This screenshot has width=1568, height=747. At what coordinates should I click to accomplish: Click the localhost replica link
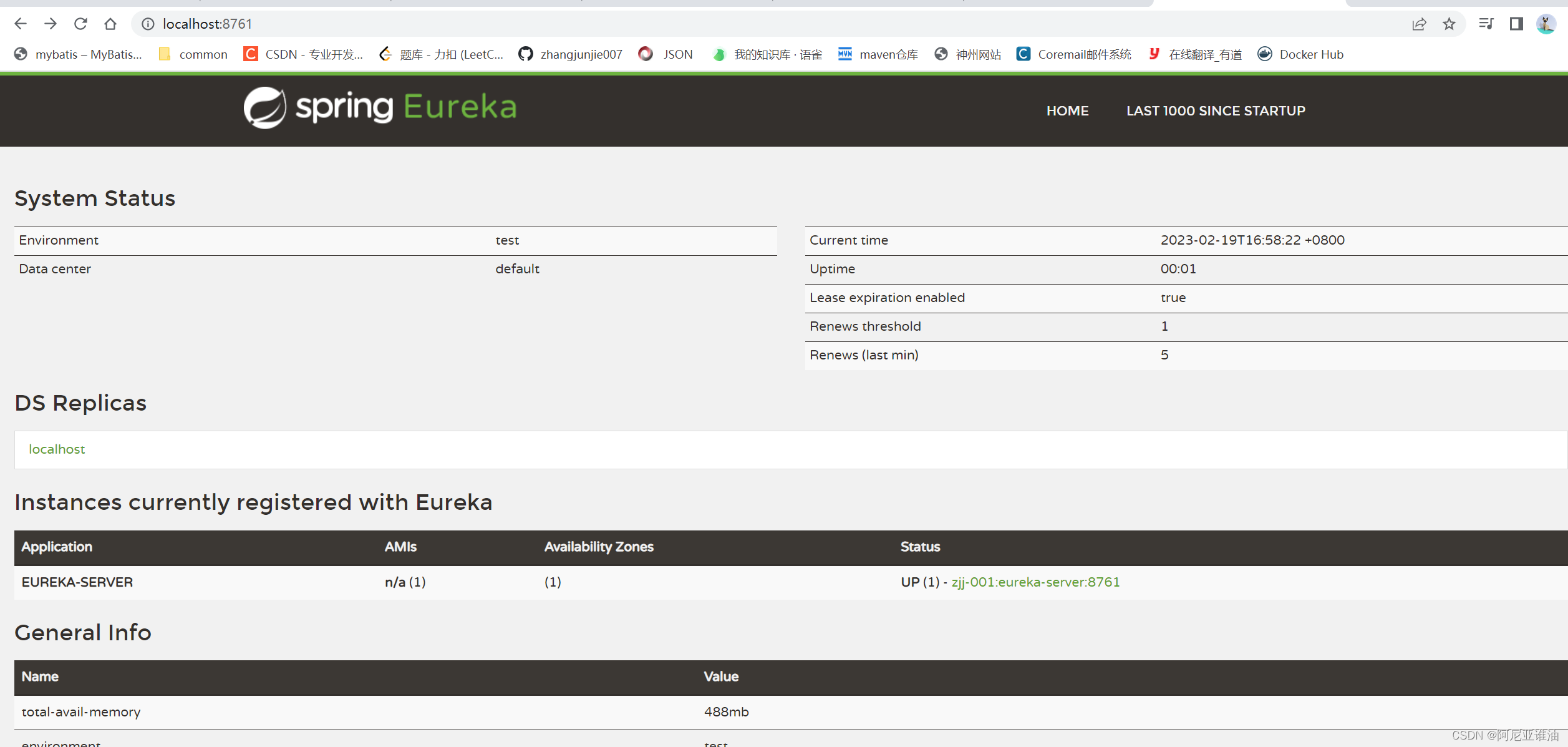coord(57,449)
